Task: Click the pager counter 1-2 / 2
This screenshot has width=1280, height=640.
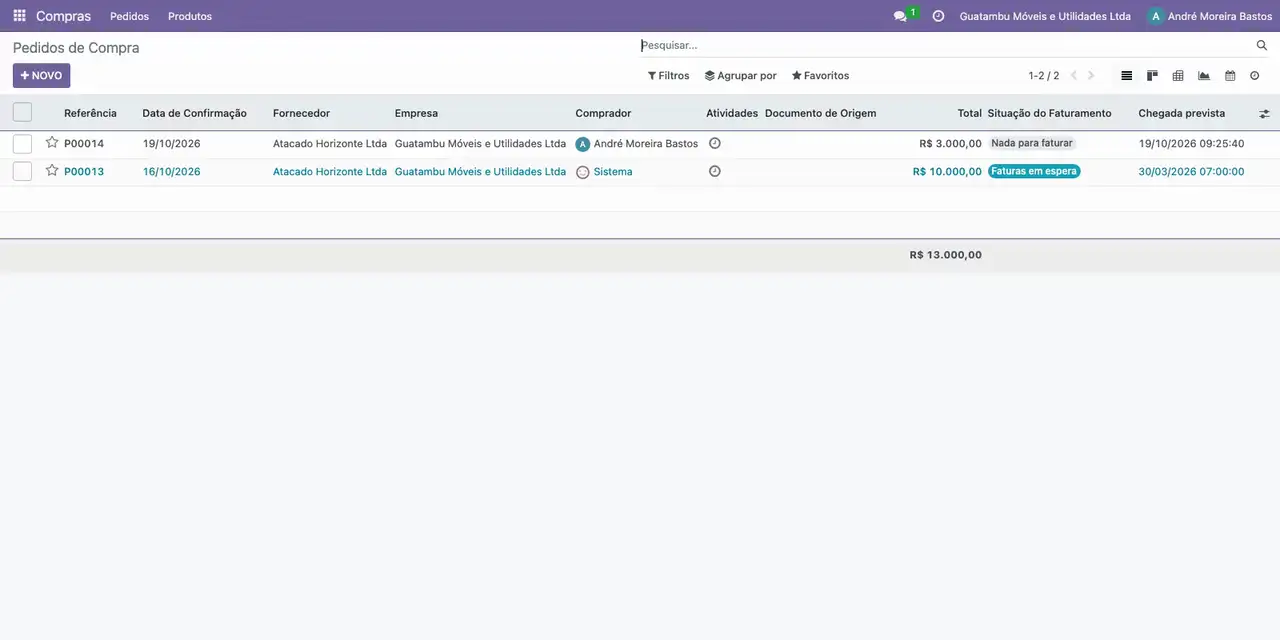Action: pos(1043,75)
